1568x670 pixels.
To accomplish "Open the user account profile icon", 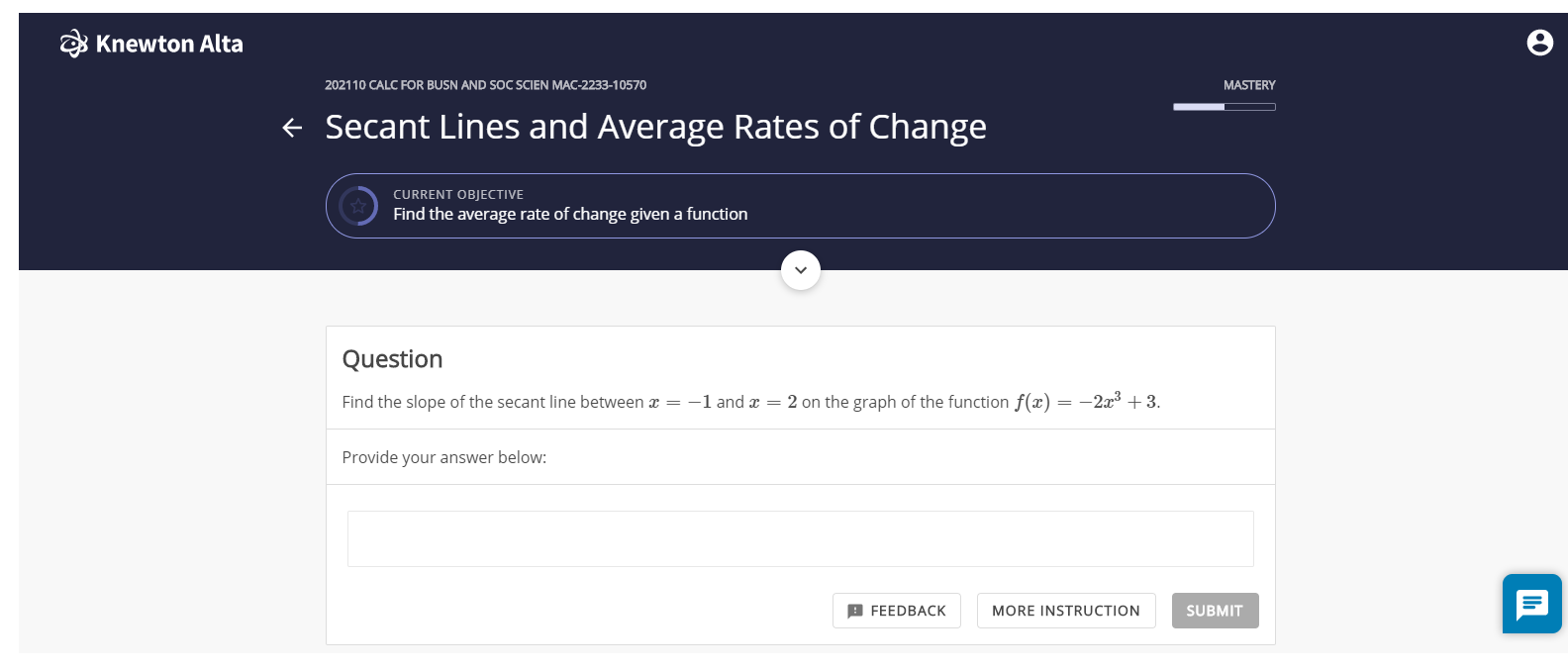I will [1539, 43].
